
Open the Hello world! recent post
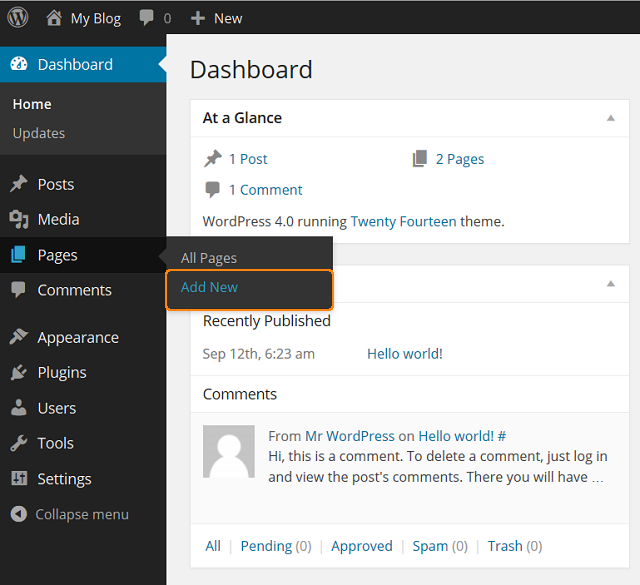(404, 354)
